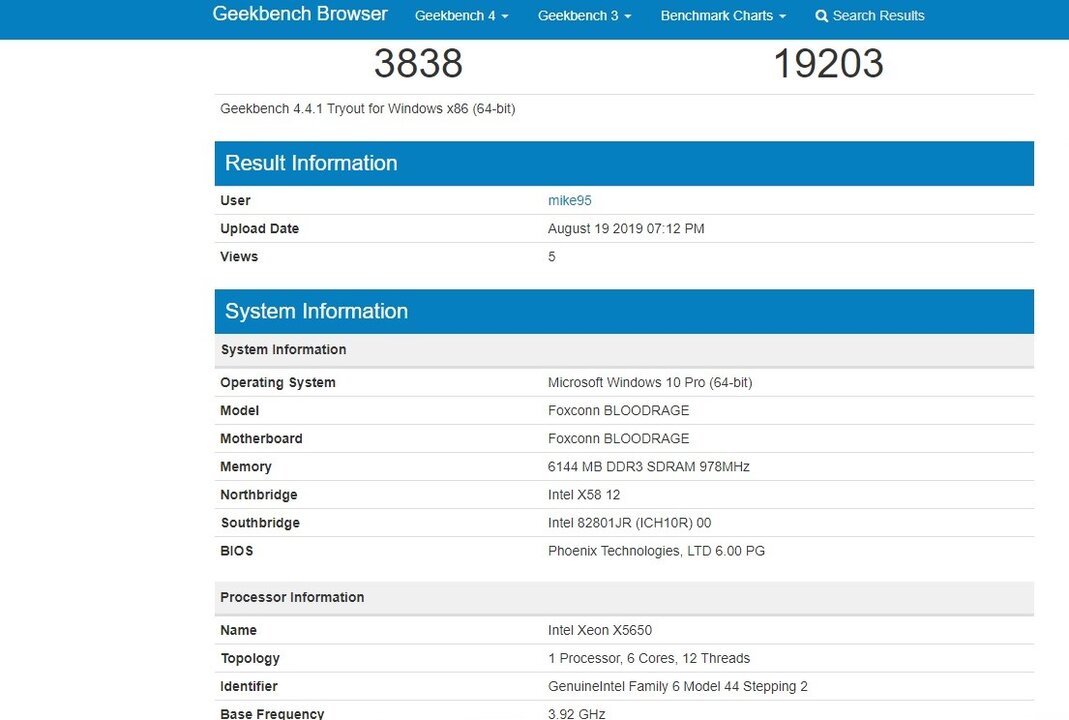This screenshot has height=720, width=1069.
Task: Select the Motherboard value Foxconn BLOODRAGE
Action: (618, 438)
